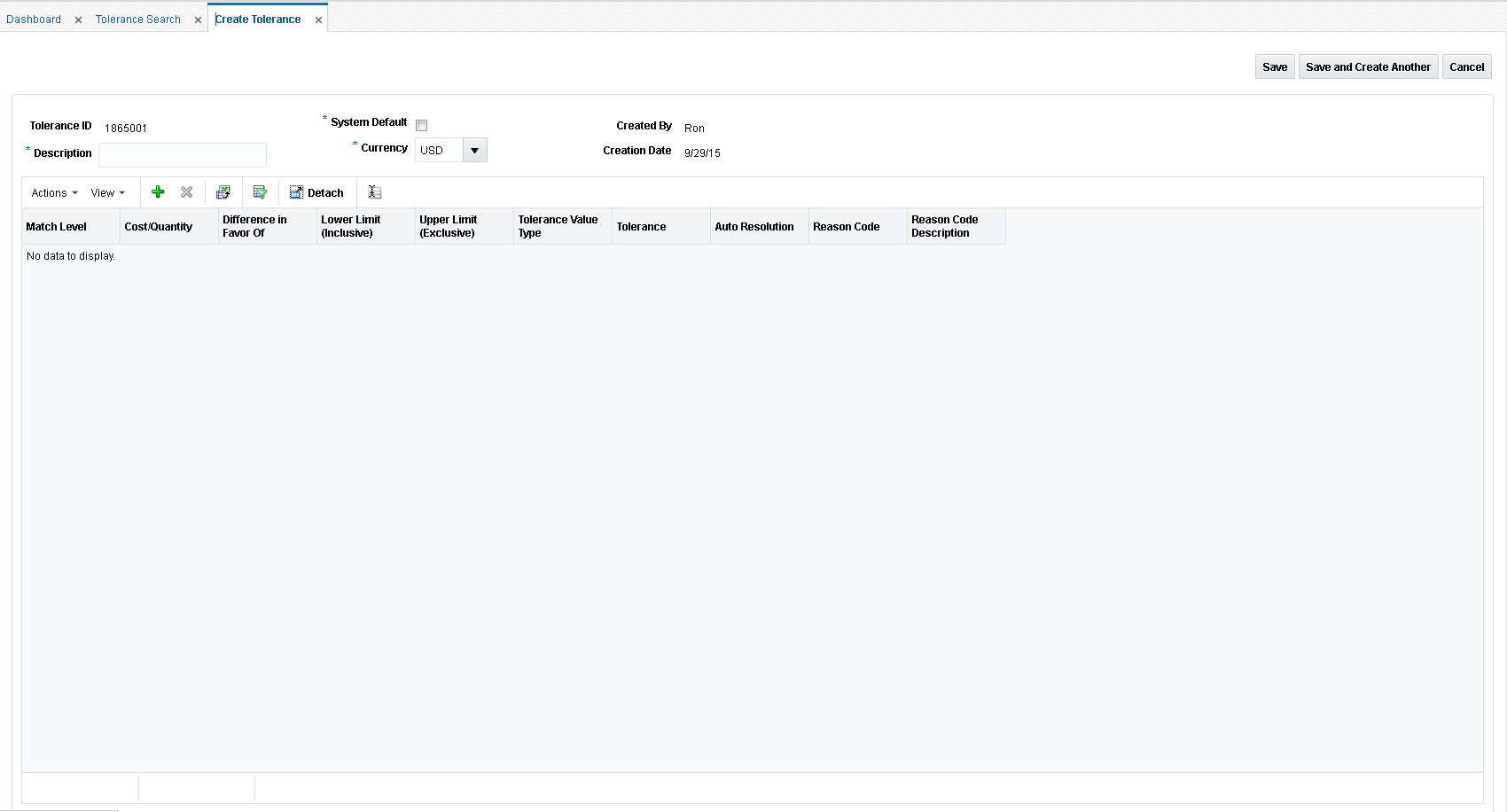Viewport: 1507px width, 812px height.
Task: Click the Reason Code column header
Action: coord(858,226)
